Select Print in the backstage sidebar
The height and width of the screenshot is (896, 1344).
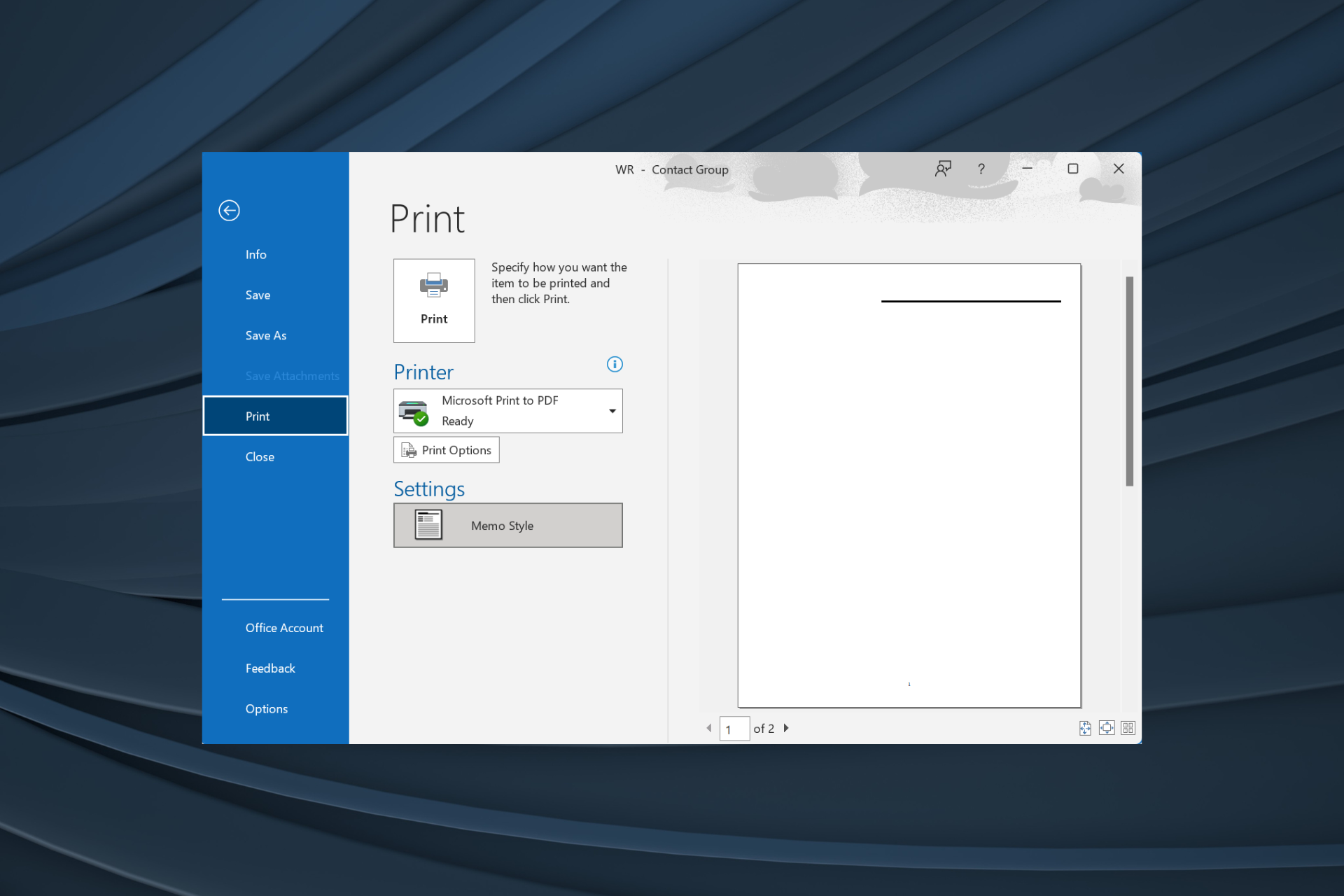tap(276, 416)
